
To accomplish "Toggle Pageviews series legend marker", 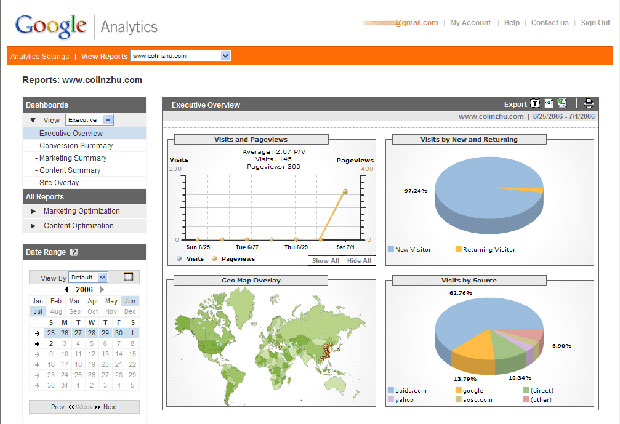I will pos(215,259).
